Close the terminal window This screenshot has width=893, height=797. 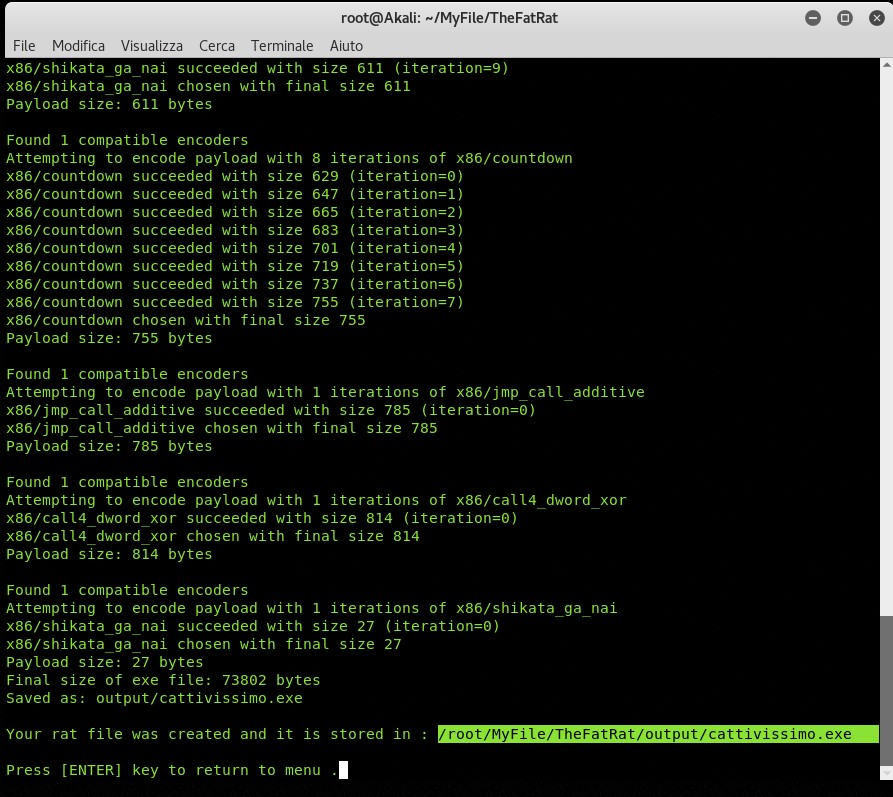[876, 18]
